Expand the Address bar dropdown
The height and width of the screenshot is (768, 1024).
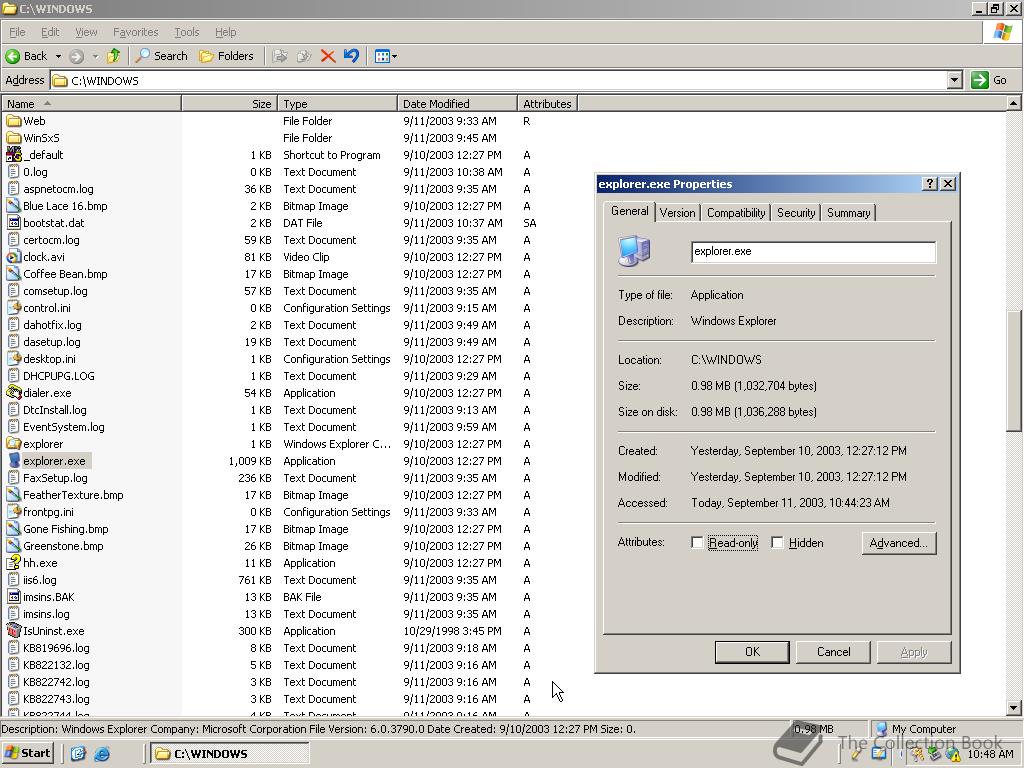tap(954, 80)
